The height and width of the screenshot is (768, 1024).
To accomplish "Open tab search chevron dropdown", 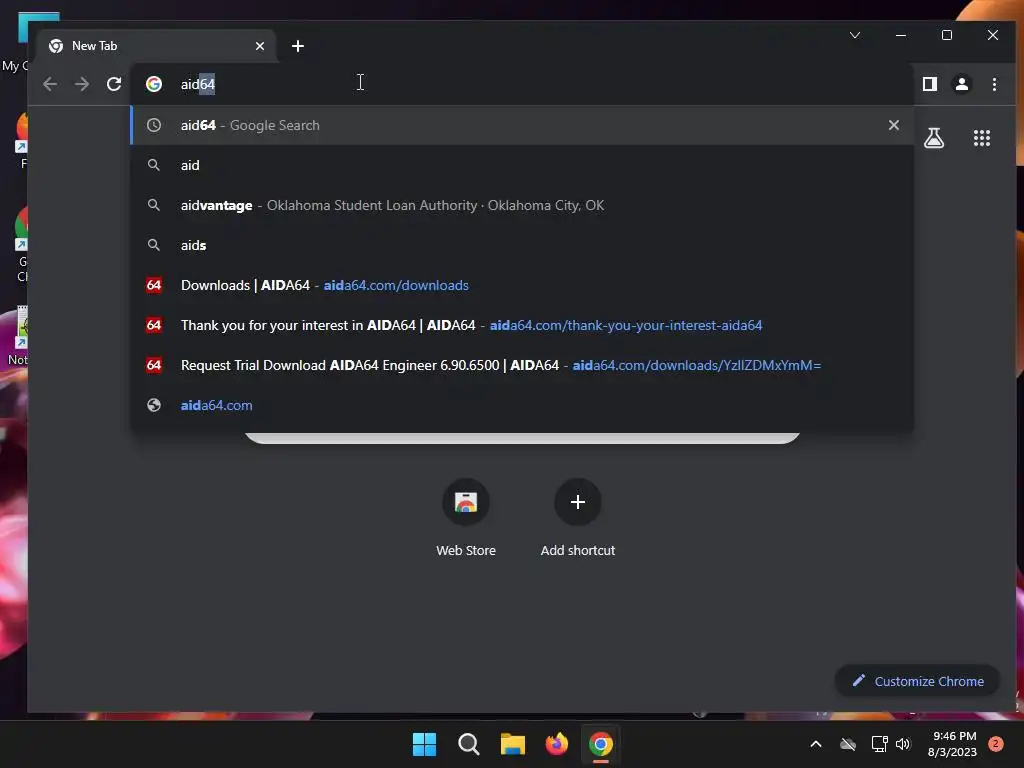I will (855, 35).
